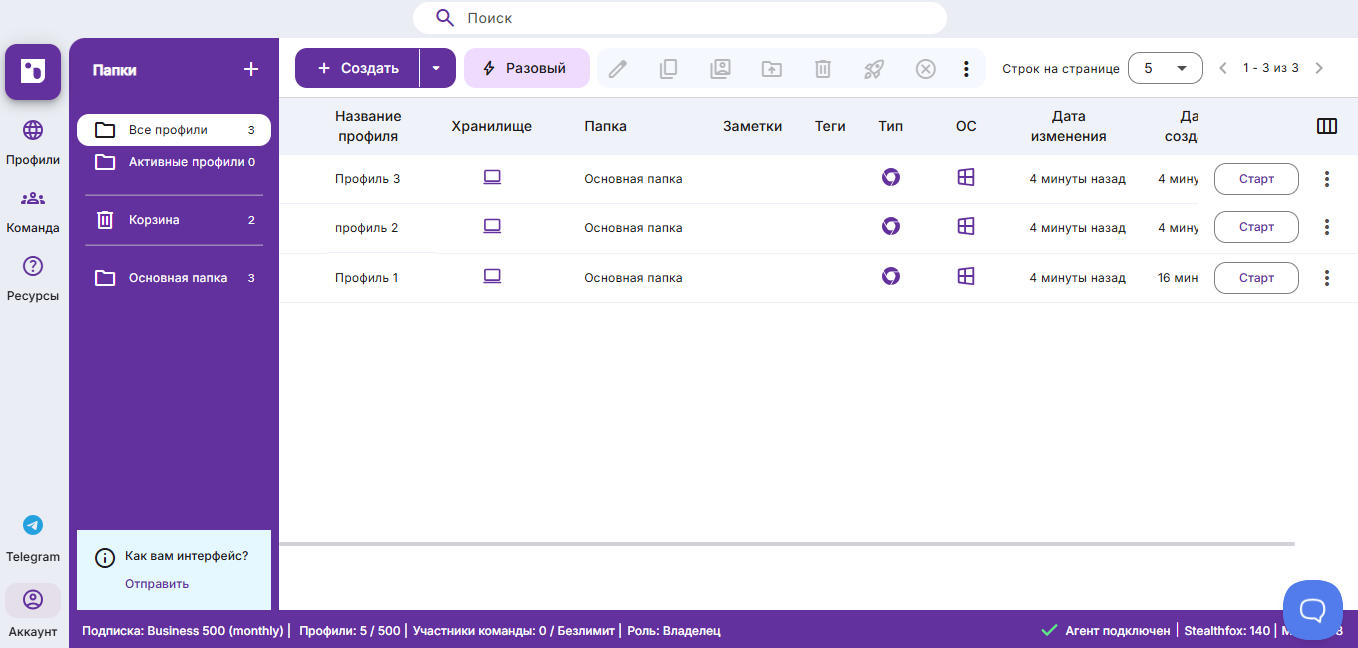
Task: Click профиль 2 name cell
Action: click(367, 228)
